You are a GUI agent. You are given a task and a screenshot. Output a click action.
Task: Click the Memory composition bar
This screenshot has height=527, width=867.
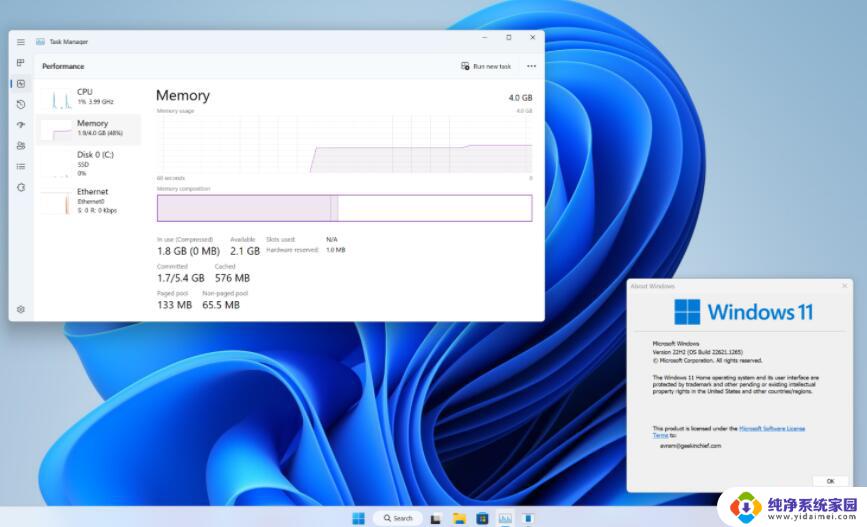pos(344,208)
